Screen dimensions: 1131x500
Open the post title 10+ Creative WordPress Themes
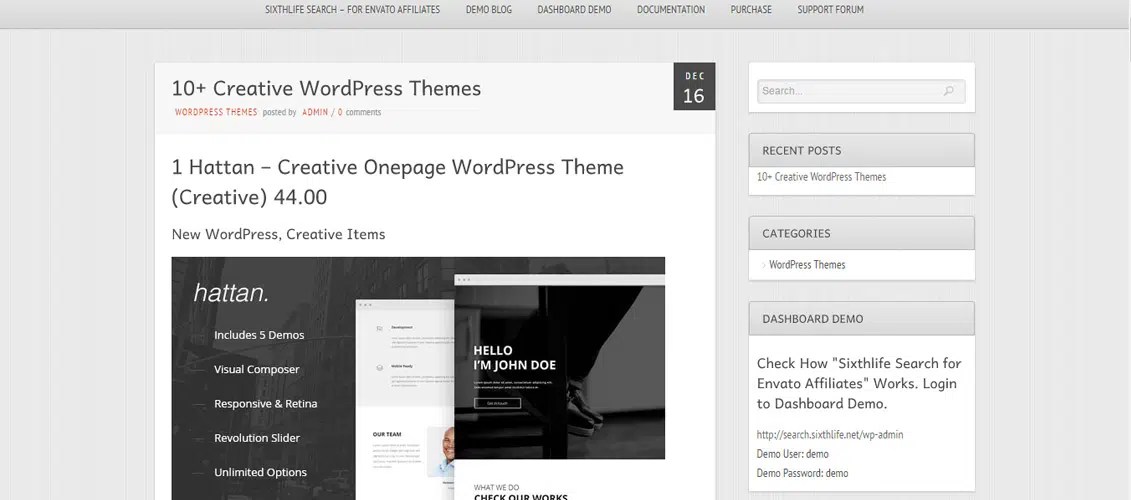[326, 88]
